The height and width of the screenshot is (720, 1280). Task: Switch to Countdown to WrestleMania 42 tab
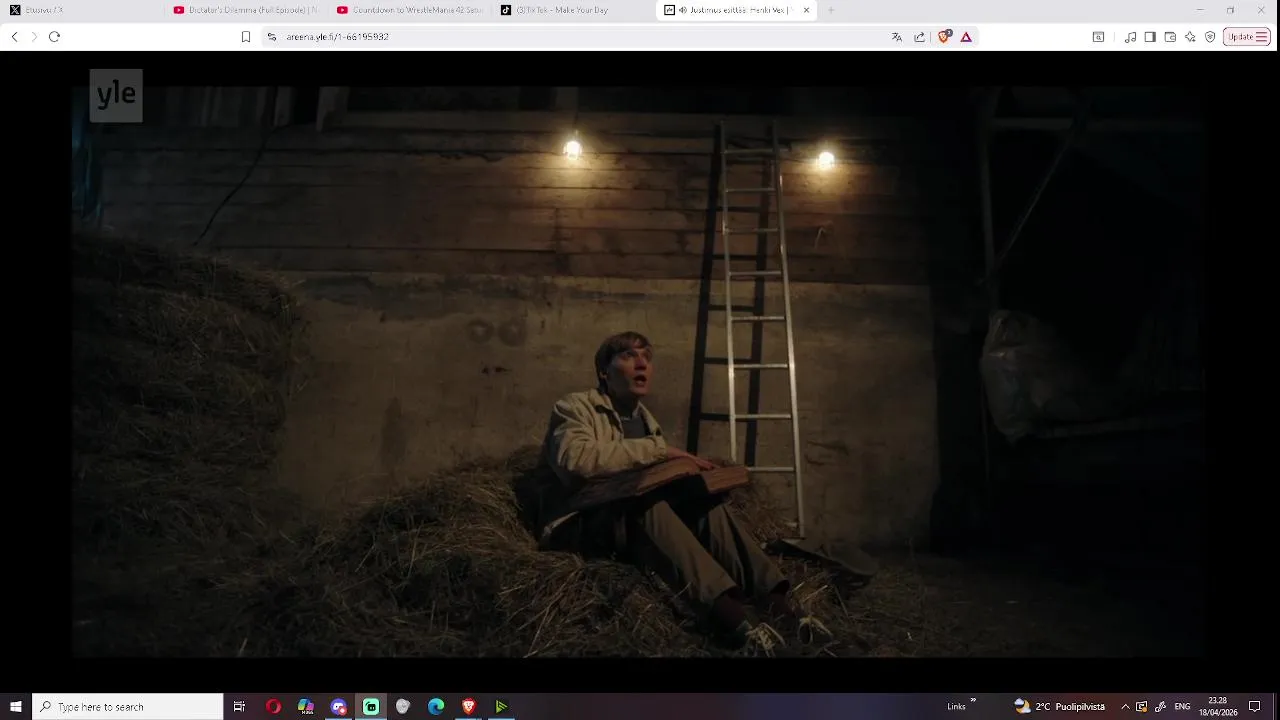pyautogui.click(x=410, y=10)
